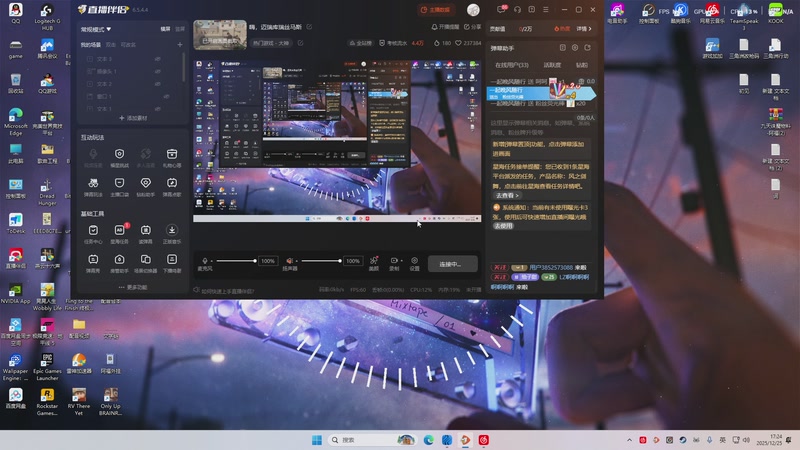This screenshot has height=450, width=800.
Task: Open the microphone device dropdown arrow
Action: coord(212,261)
